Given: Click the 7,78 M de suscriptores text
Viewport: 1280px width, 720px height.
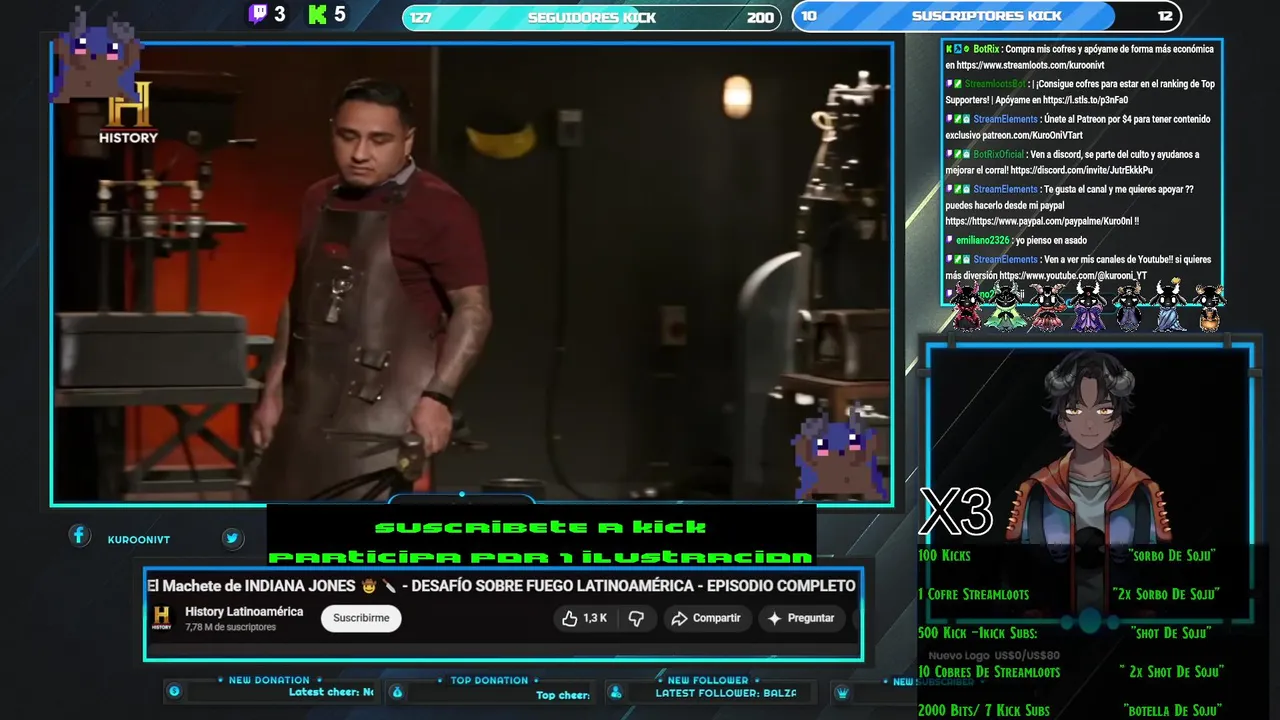Looking at the screenshot, I should 230,627.
